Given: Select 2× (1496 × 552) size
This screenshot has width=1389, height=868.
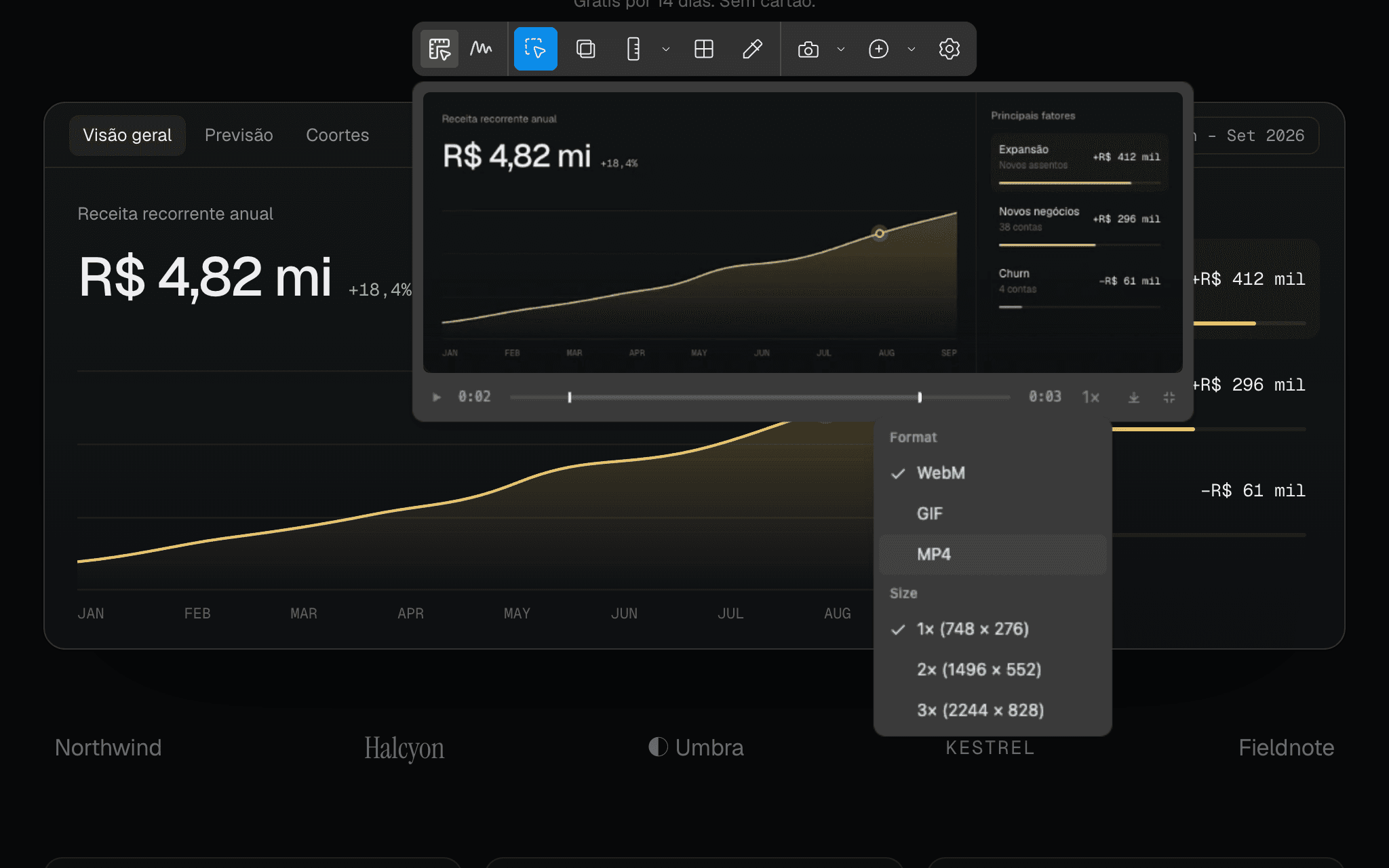Looking at the screenshot, I should pos(992,669).
